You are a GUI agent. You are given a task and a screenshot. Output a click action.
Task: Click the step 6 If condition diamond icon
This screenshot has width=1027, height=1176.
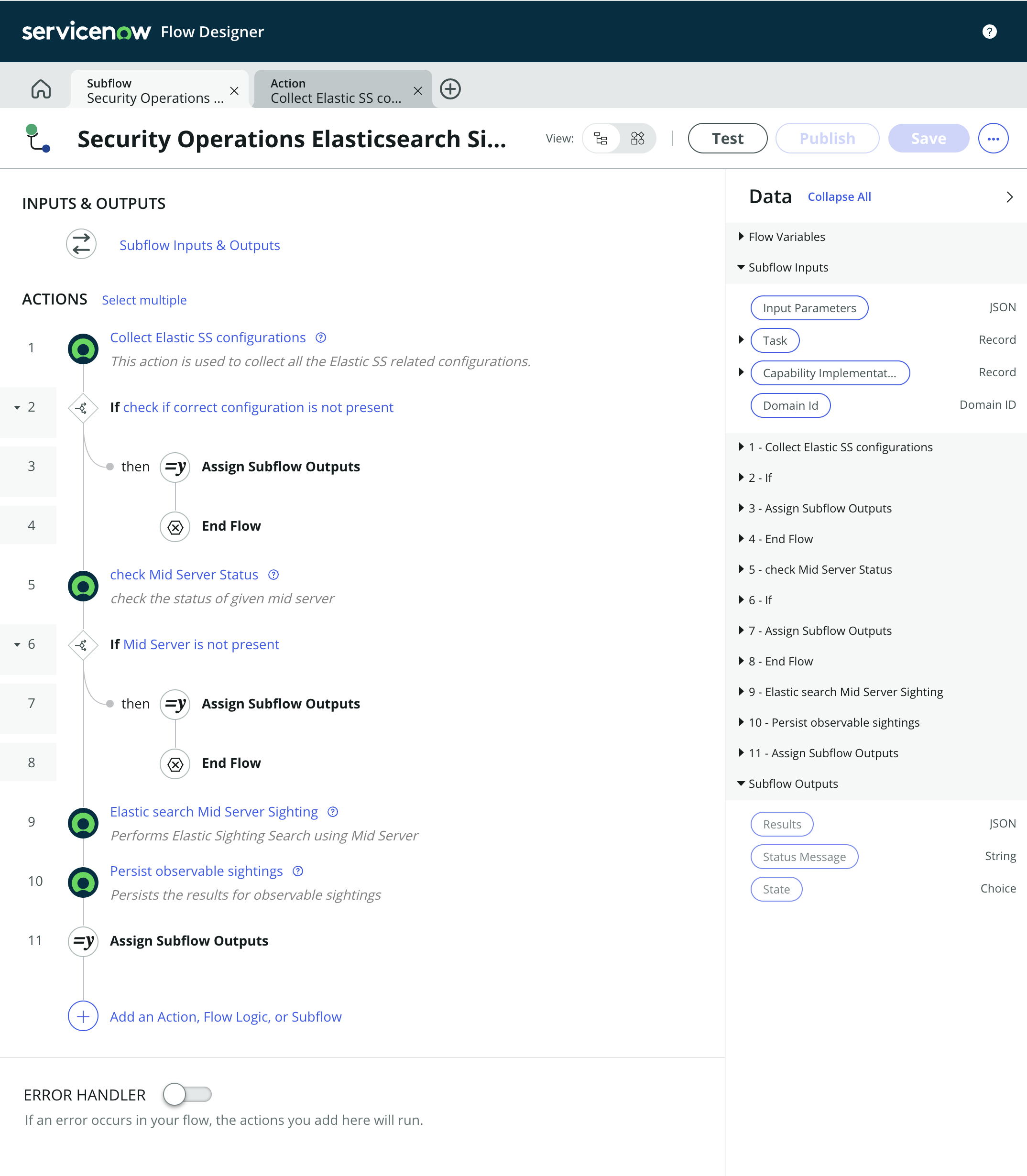coord(83,645)
